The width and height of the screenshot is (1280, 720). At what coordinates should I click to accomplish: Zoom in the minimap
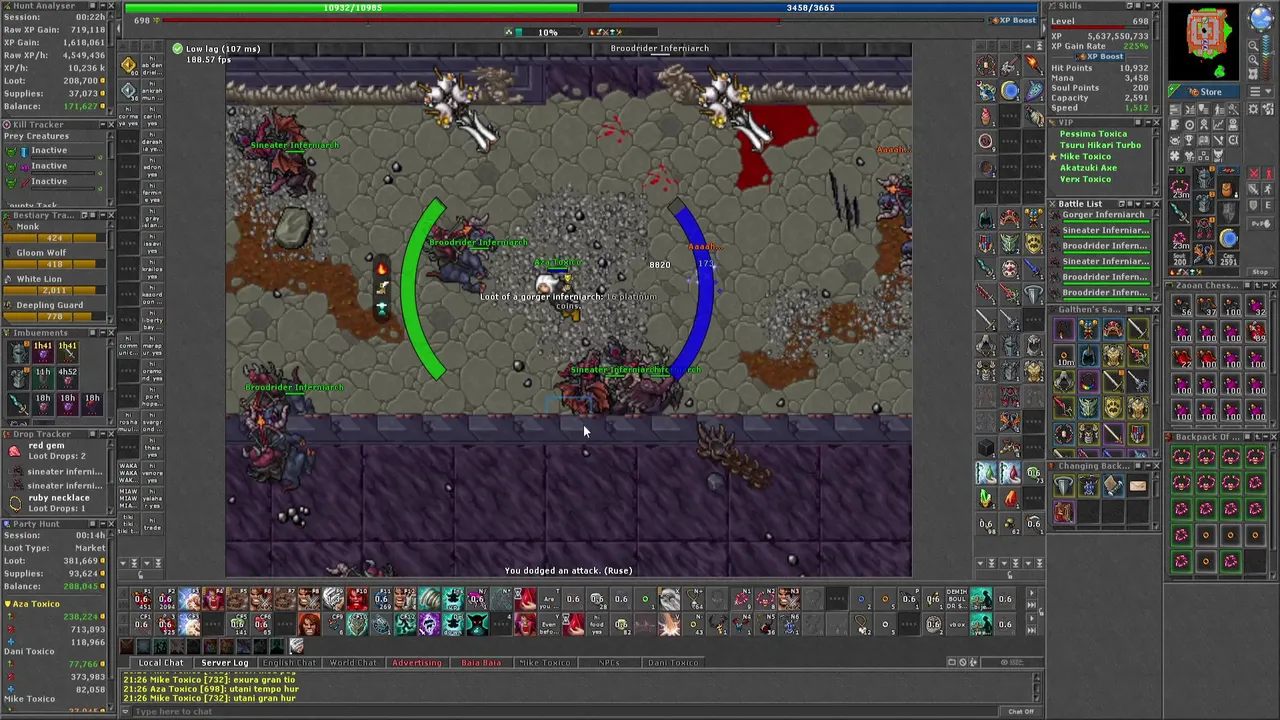pyautogui.click(x=1253, y=59)
